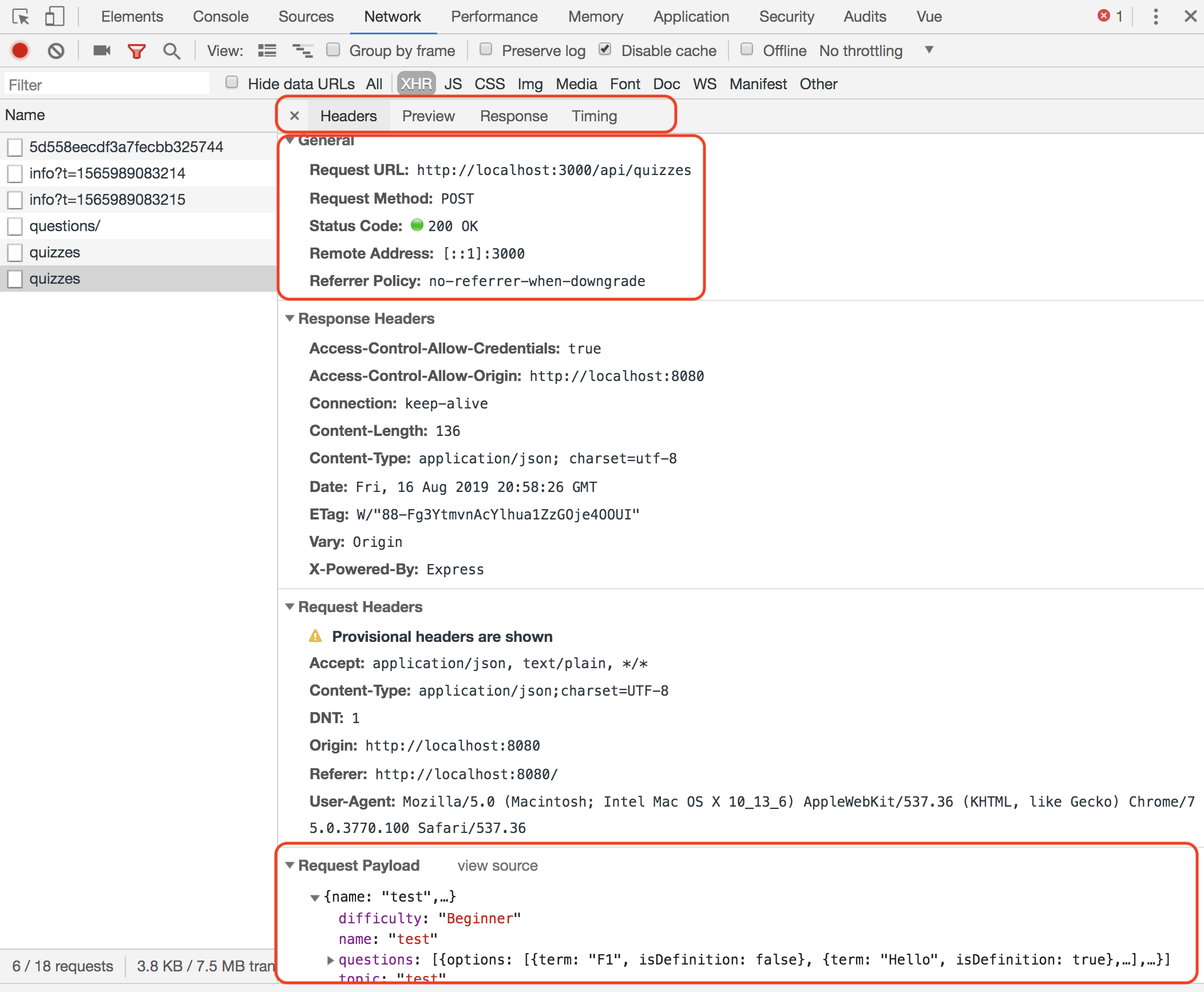
Task: Activate the inspect element picker icon
Action: tap(21, 17)
